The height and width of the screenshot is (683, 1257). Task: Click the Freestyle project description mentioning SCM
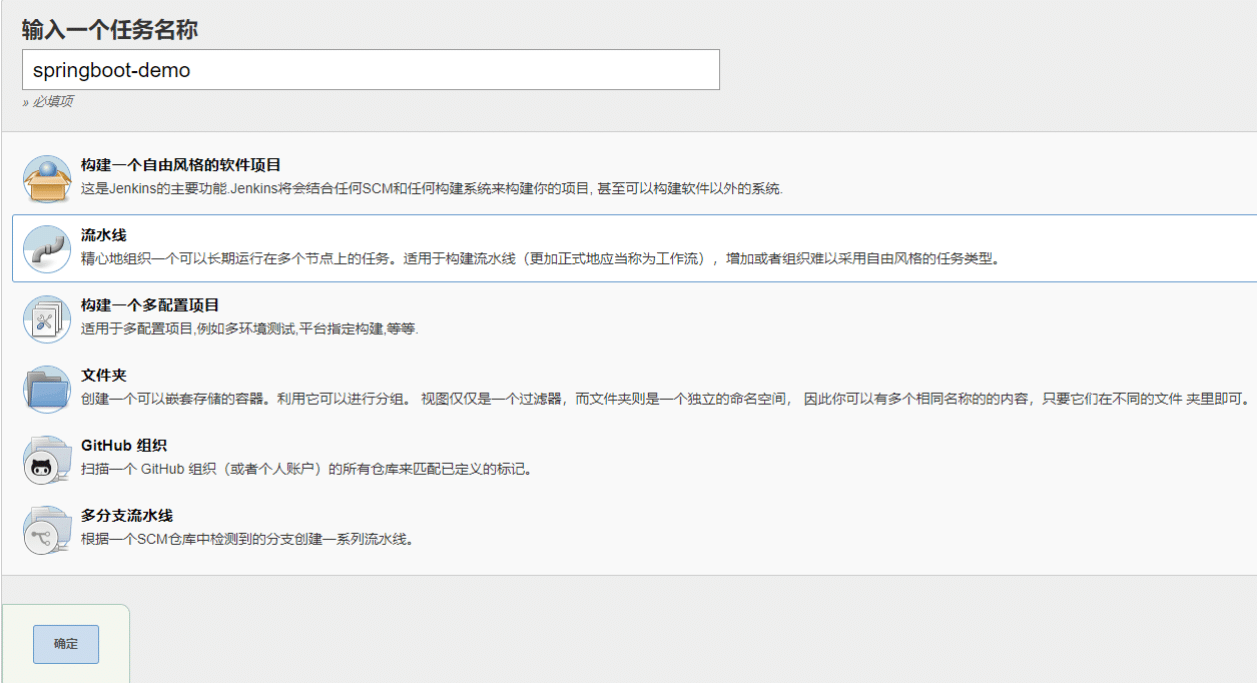click(x=431, y=189)
